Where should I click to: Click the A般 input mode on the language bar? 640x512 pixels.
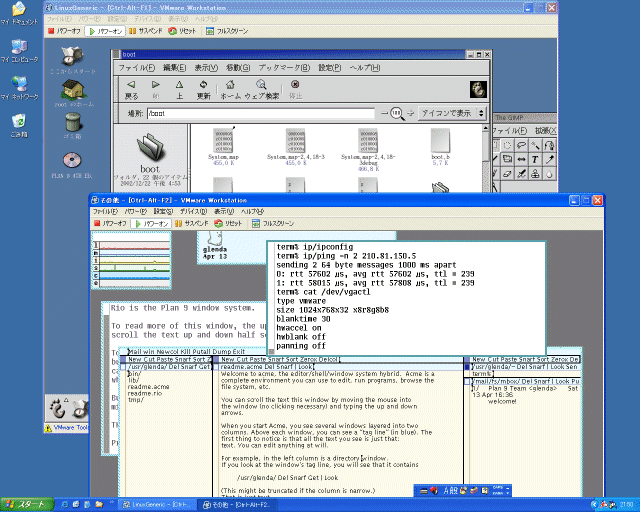coord(451,490)
